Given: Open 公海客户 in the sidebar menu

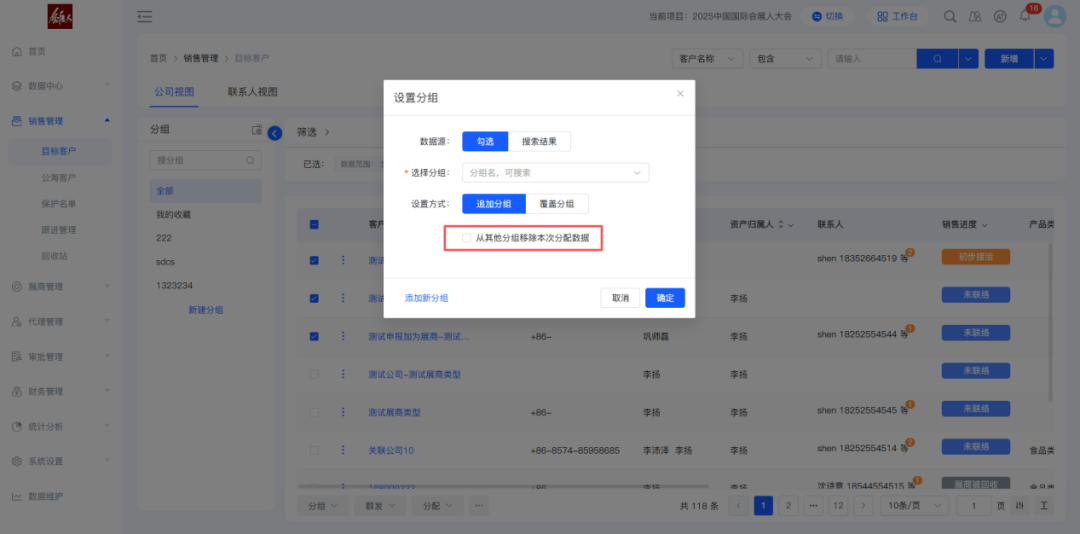Looking at the screenshot, I should [59, 178].
